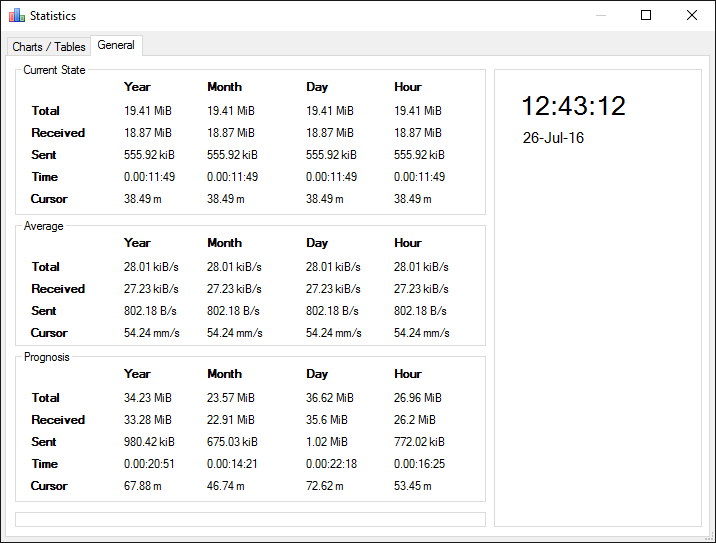The height and width of the screenshot is (543, 716).
Task: Click the 0.00:16:25 time prognosis
Action: click(x=419, y=464)
